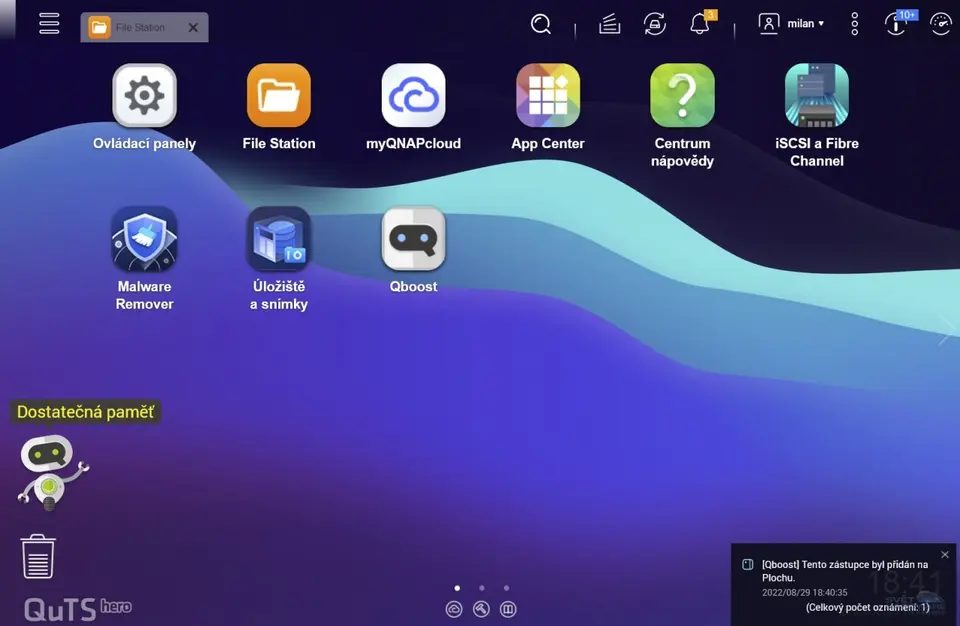Open the three-dot more options menu
The height and width of the screenshot is (626, 960).
[854, 24]
